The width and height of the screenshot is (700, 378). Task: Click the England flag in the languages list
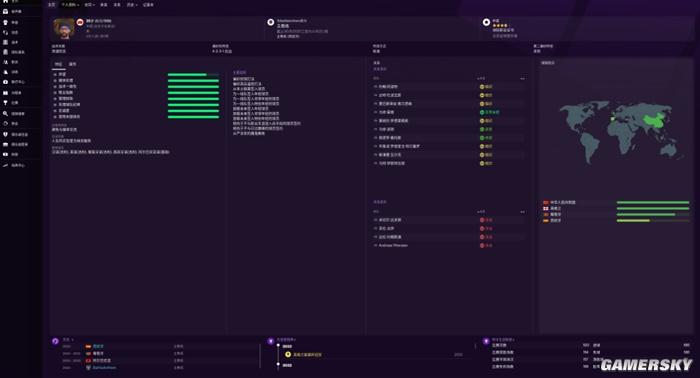pyautogui.click(x=546, y=208)
